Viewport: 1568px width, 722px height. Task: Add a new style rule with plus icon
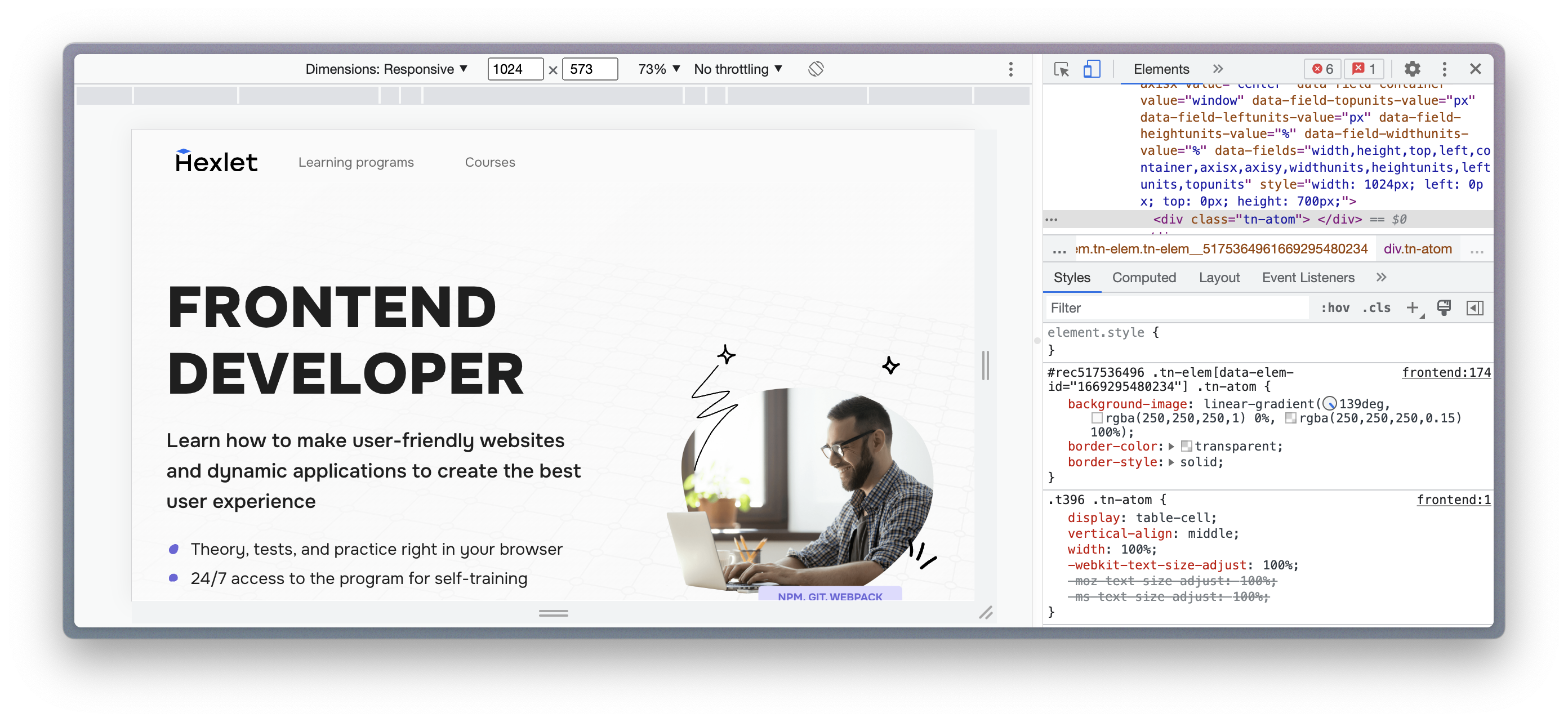(1412, 308)
